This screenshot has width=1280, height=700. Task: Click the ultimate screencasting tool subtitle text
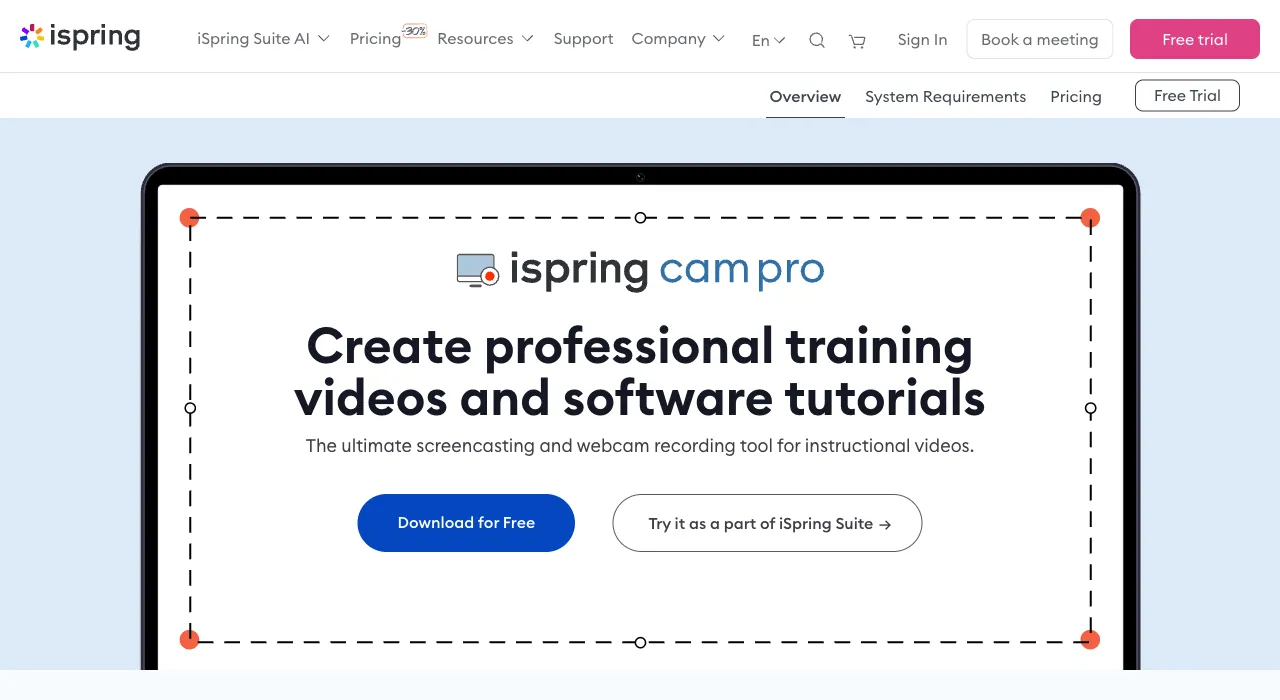(x=640, y=446)
